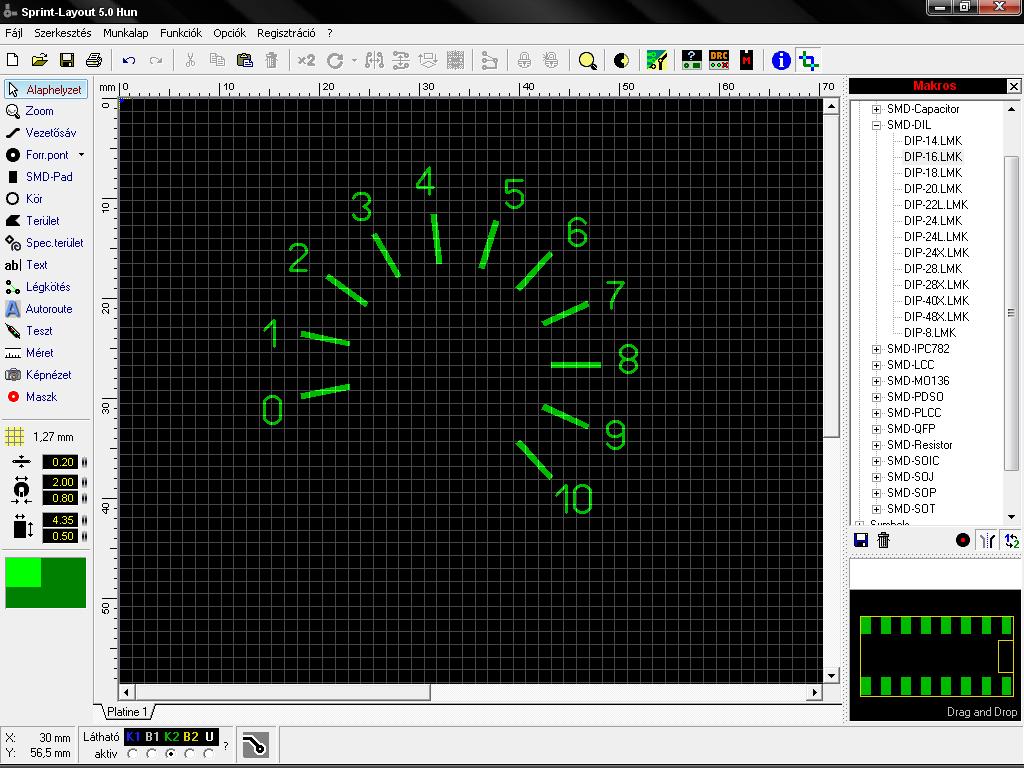Select the Méret measure tool
The image size is (1024, 768).
(x=29, y=353)
